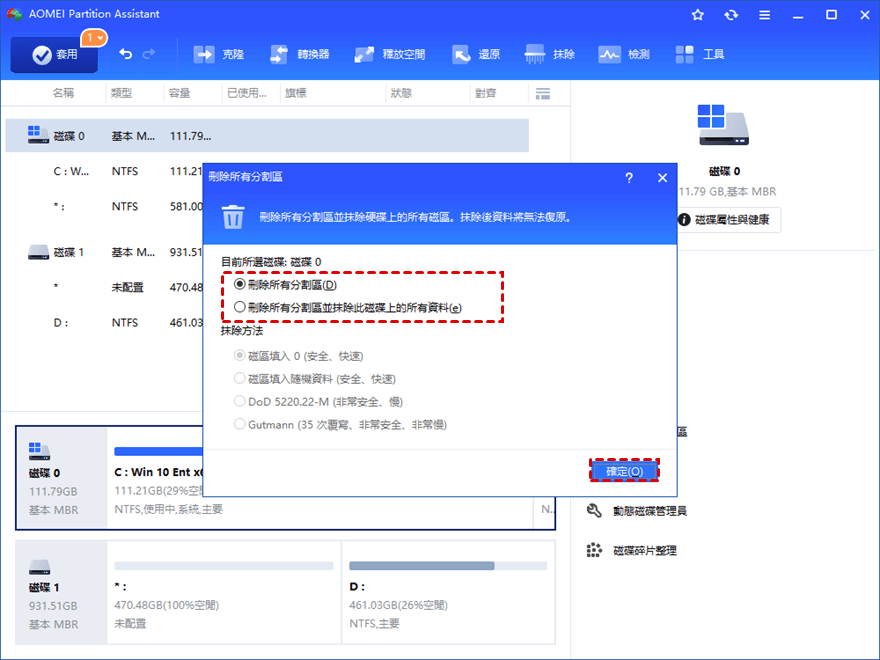Click the C: partition usage bar
This screenshot has width=880, height=660.
tap(158, 451)
